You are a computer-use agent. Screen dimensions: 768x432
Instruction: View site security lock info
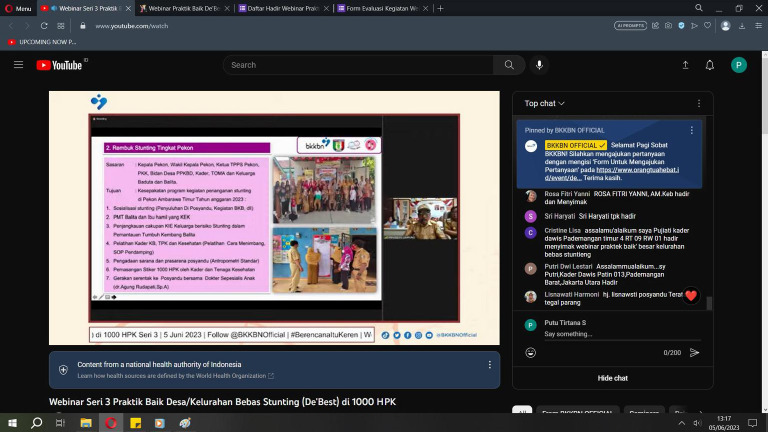pos(83,25)
